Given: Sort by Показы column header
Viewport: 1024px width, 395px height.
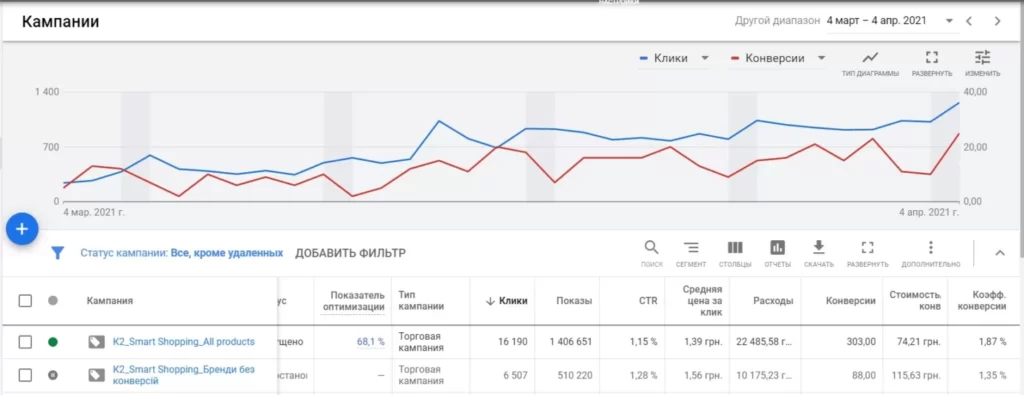Looking at the screenshot, I should (575, 301).
